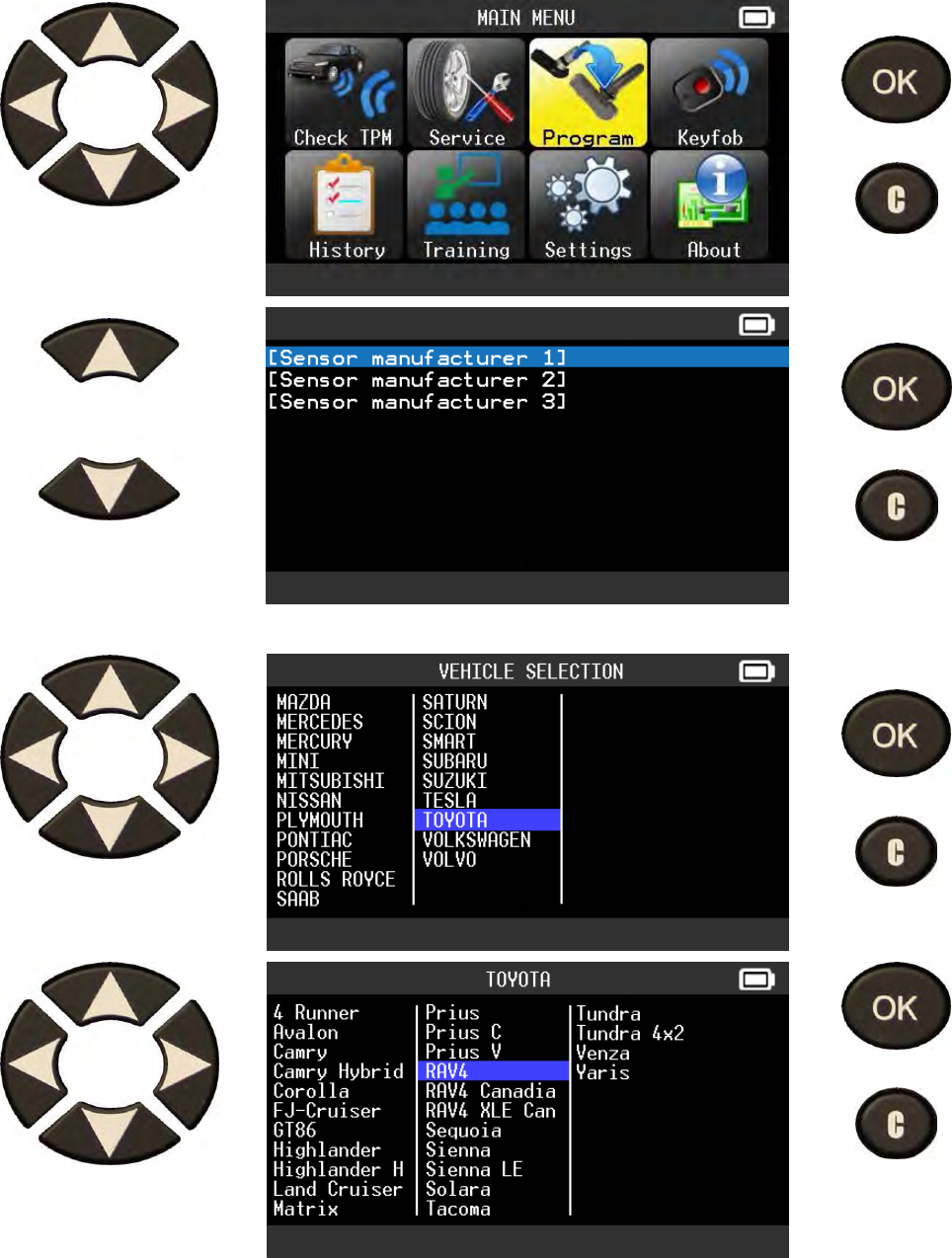952x1258 pixels.
Task: Open the Training icon
Action: 466,206
